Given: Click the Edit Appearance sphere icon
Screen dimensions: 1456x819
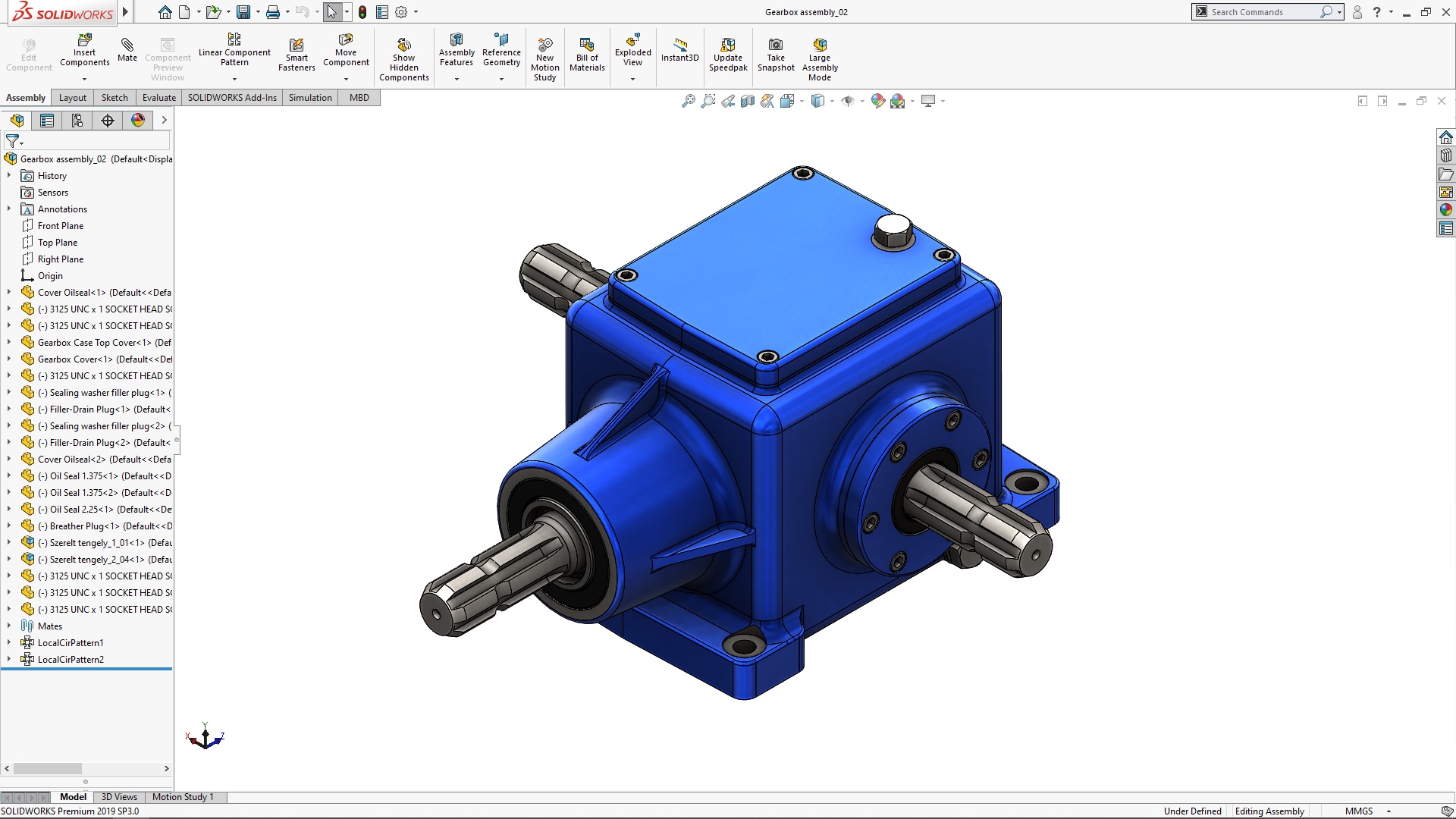Looking at the screenshot, I should (878, 100).
